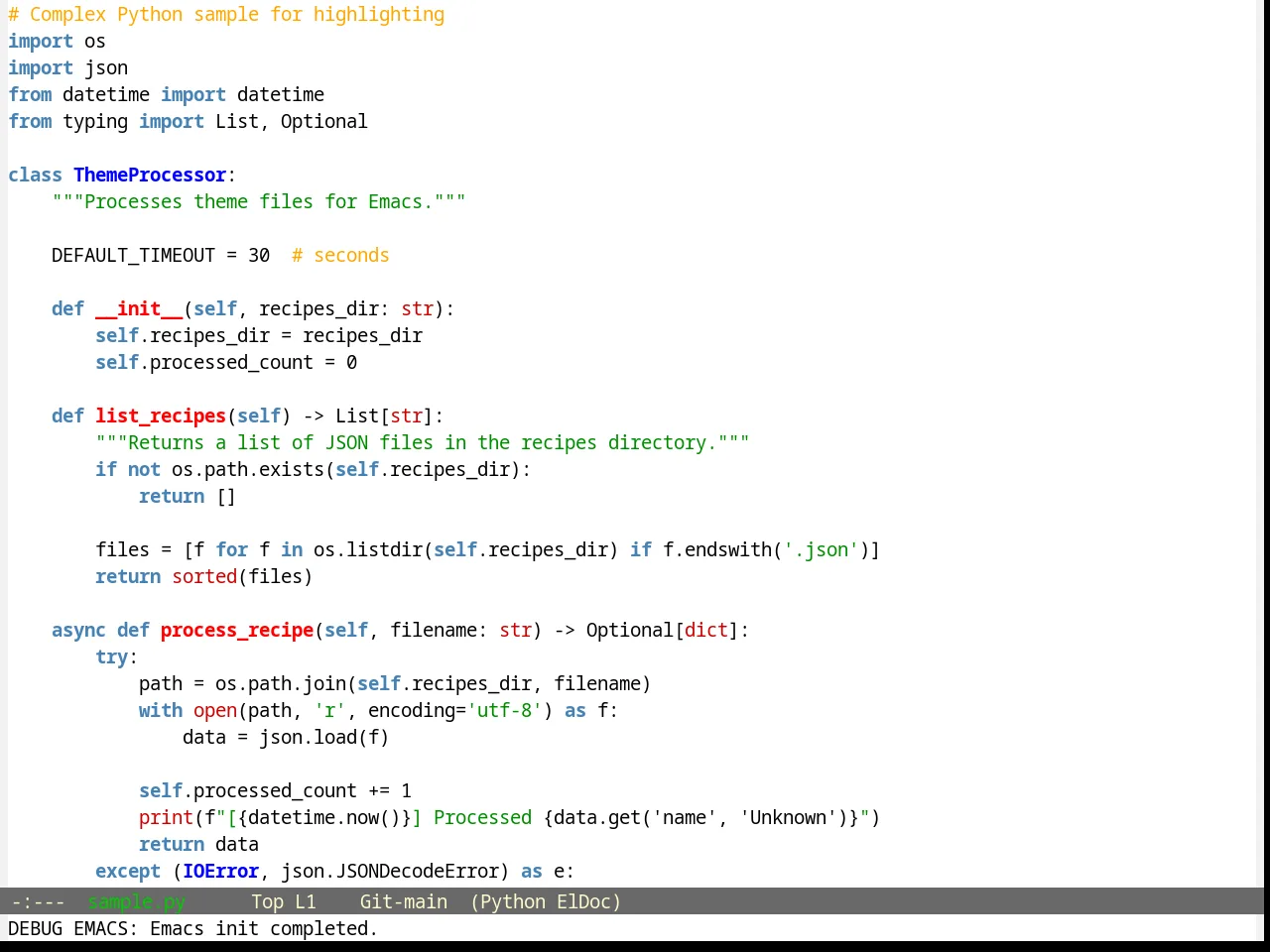Place cursor on class name ThemeProcessor
This screenshot has height=952, width=1270.
[x=150, y=175]
